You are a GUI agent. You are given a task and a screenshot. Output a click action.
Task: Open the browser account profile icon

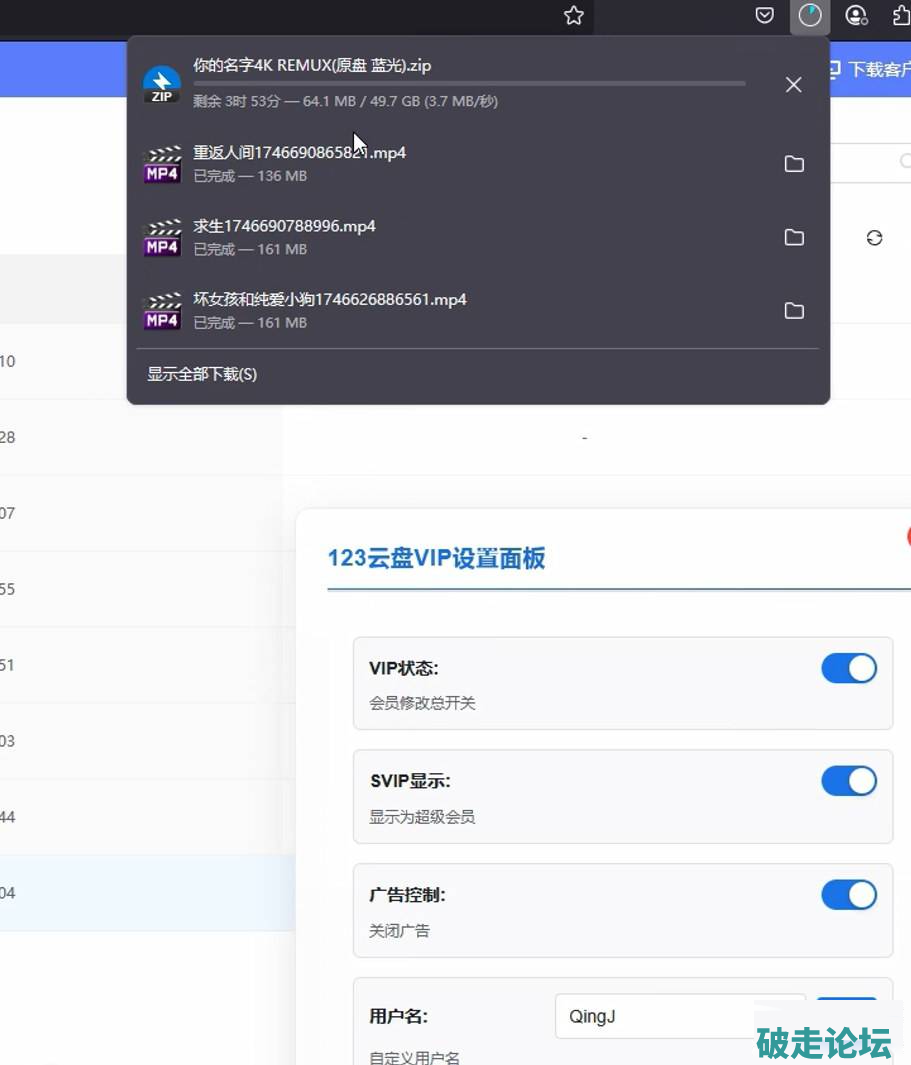click(856, 16)
